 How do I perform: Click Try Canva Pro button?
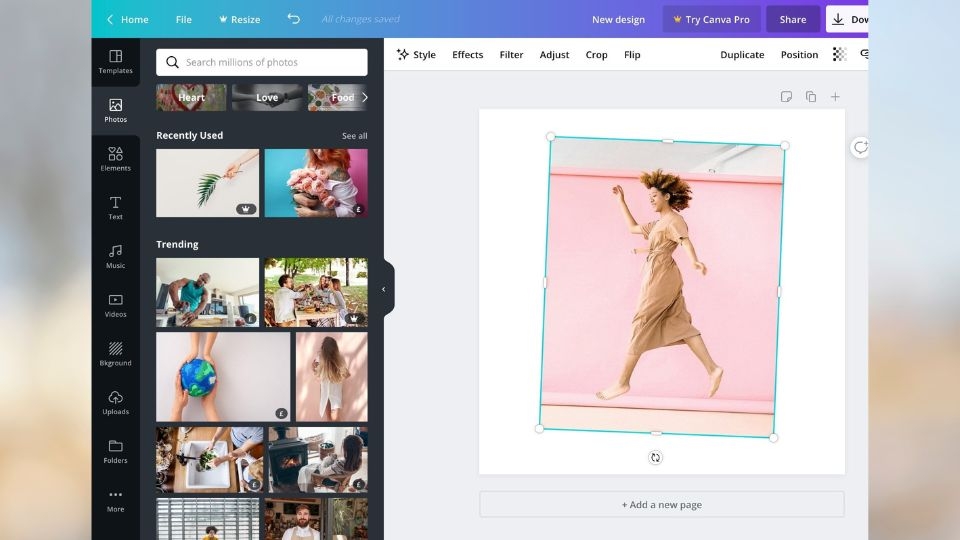point(711,19)
